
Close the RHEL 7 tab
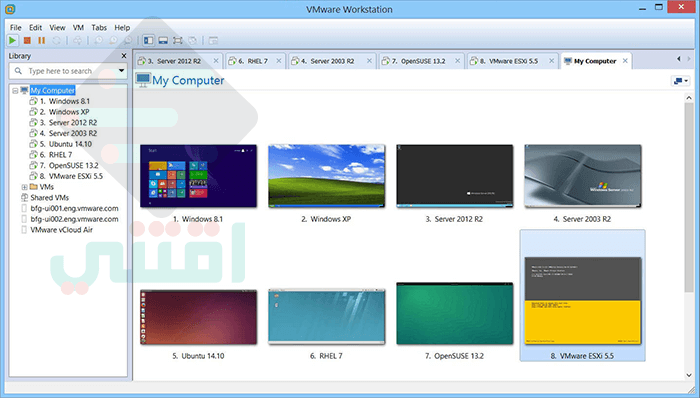[279, 61]
